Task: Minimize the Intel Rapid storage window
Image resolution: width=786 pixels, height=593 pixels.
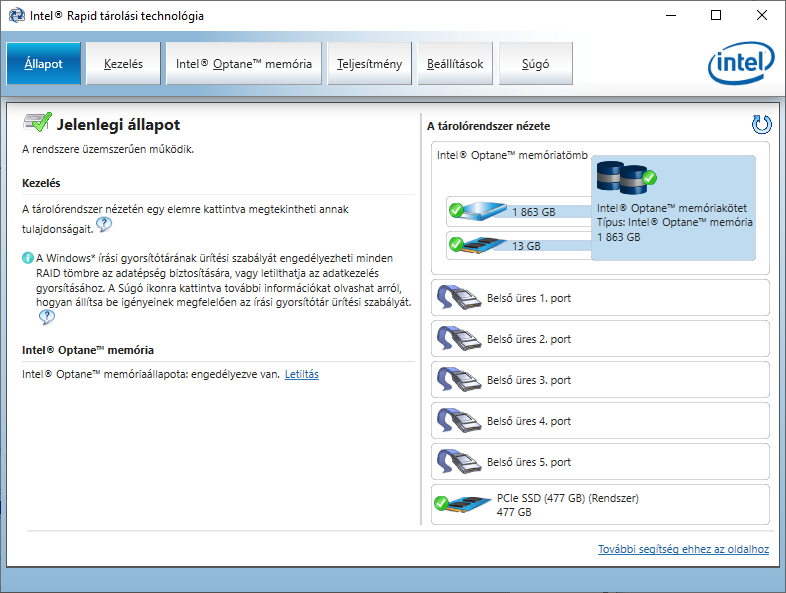Action: point(671,16)
